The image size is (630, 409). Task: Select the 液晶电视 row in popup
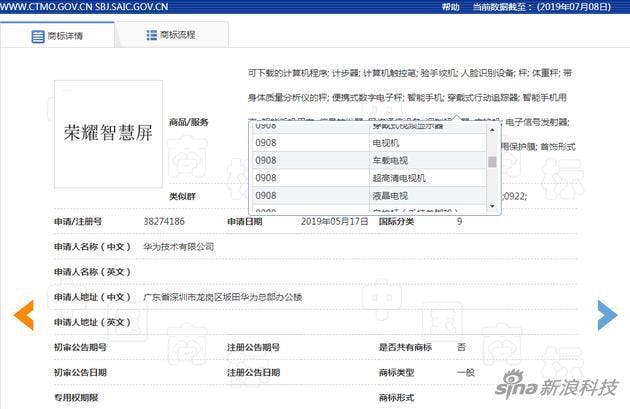point(369,196)
